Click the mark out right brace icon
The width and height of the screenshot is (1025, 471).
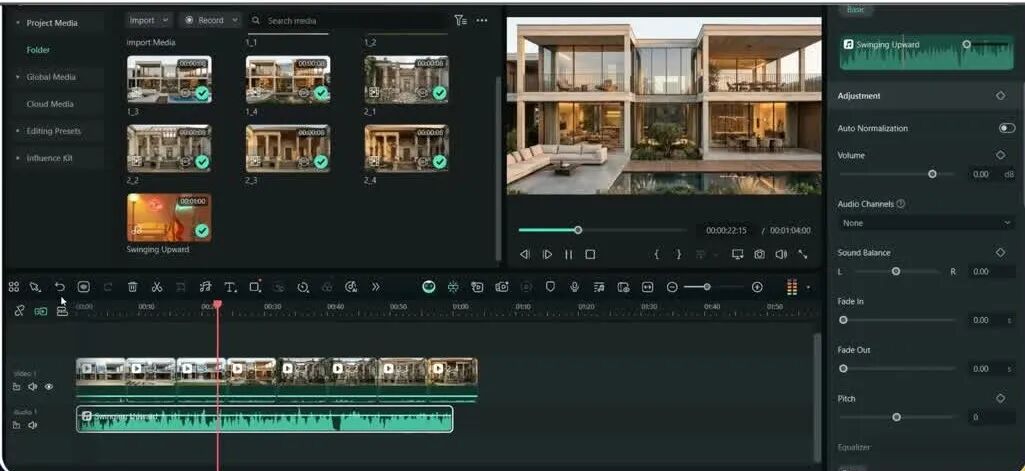click(x=679, y=254)
